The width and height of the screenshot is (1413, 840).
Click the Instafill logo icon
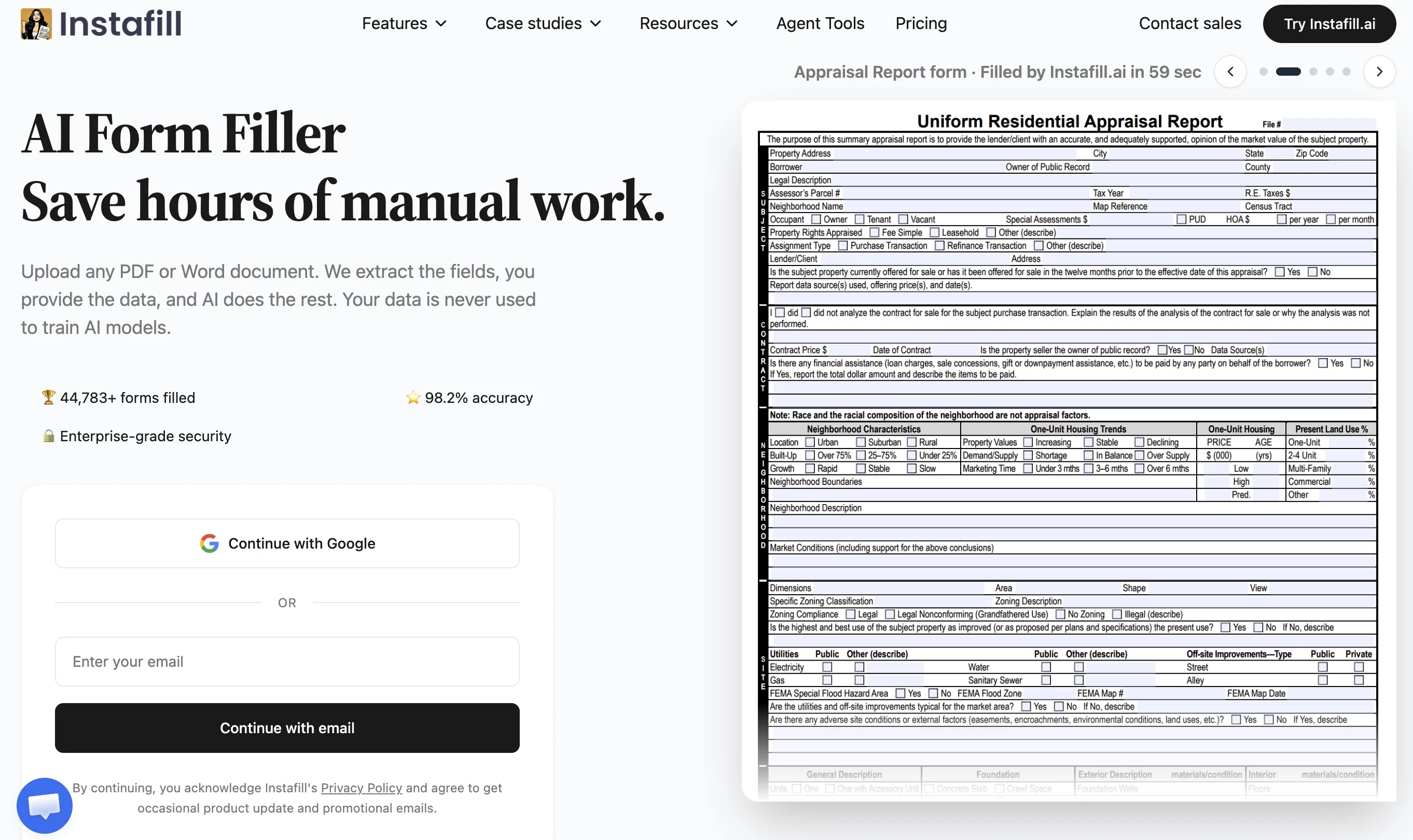(36, 24)
